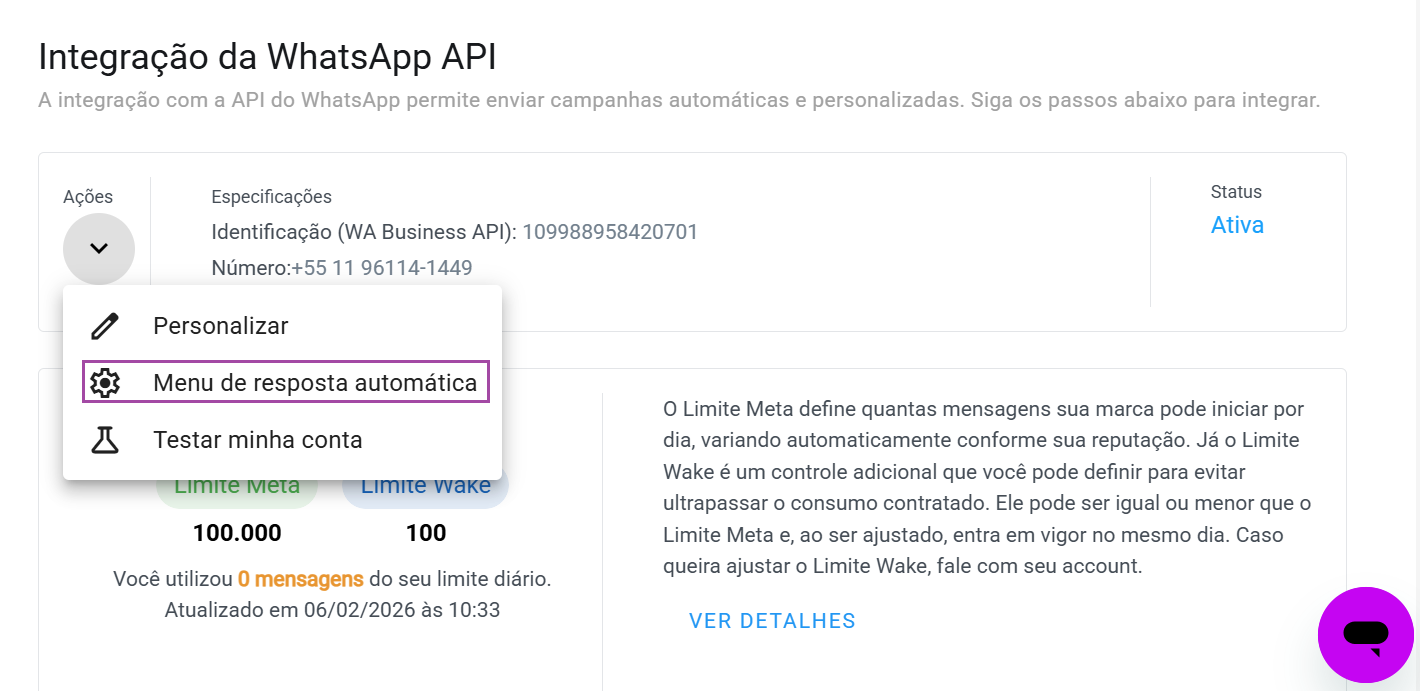
Task: Select the Limite Meta chip
Action: (236, 485)
